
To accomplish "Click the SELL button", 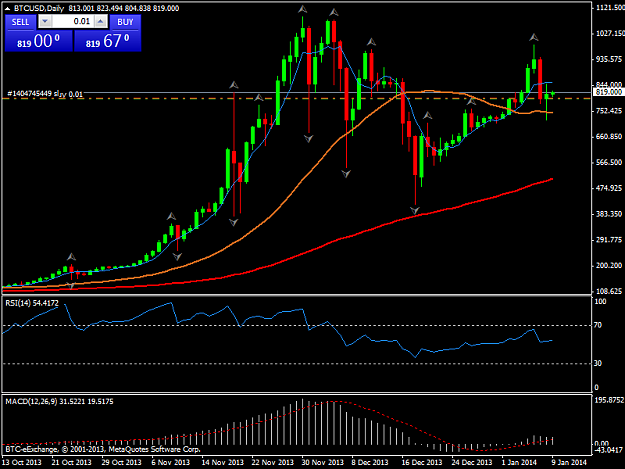I will click(x=20, y=22).
